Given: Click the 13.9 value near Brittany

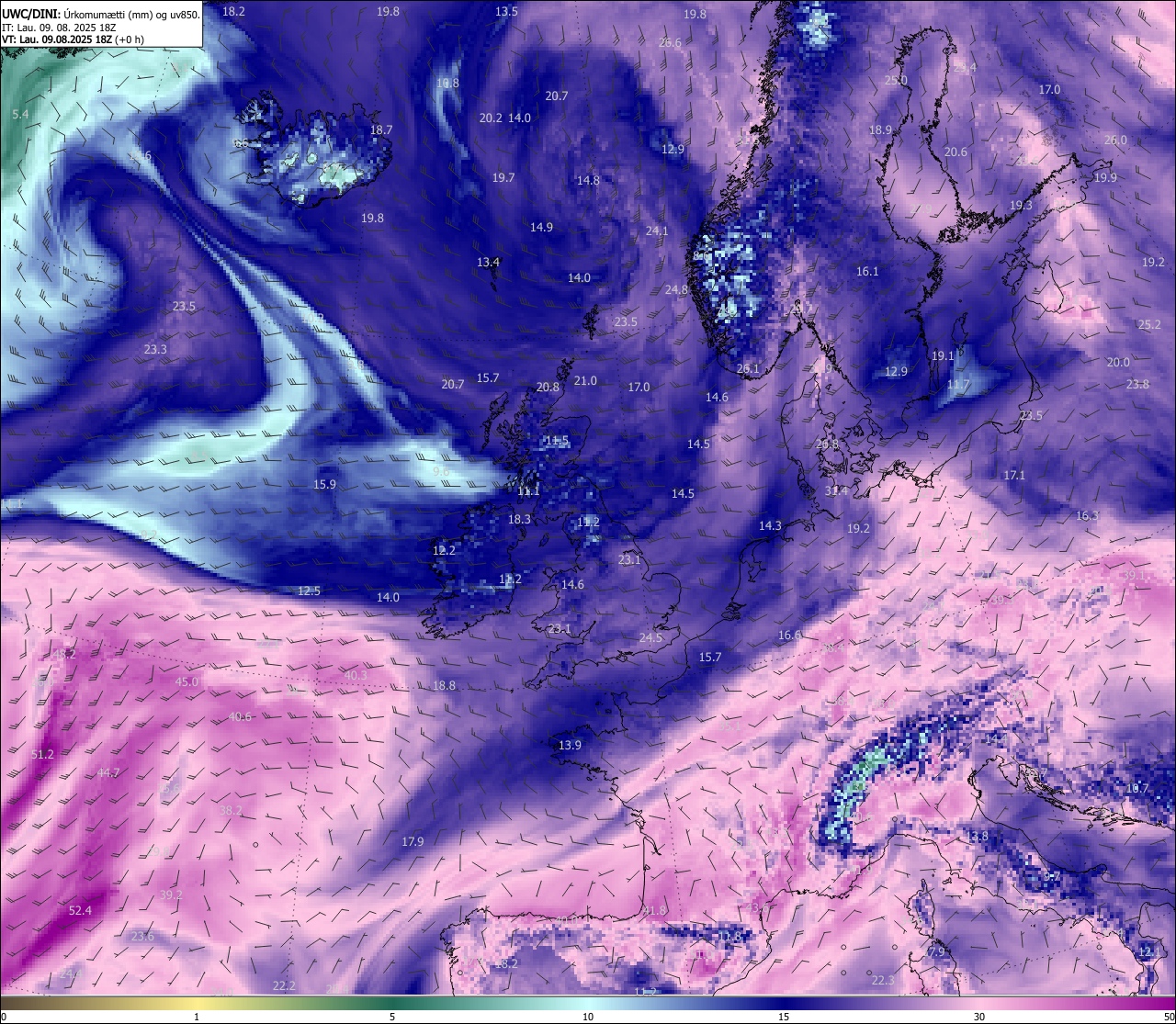Looking at the screenshot, I should (570, 745).
